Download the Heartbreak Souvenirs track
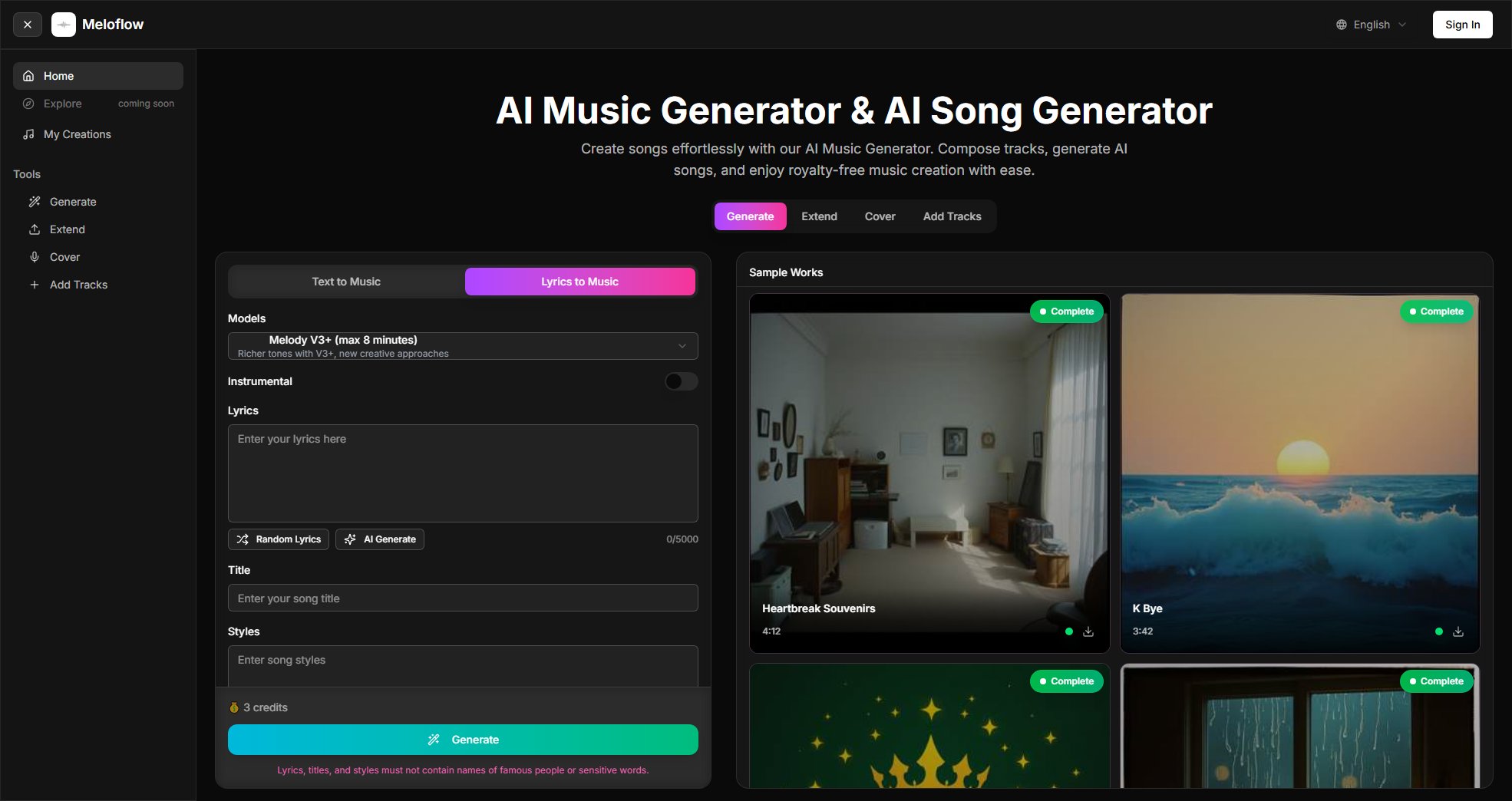 pos(1088,631)
